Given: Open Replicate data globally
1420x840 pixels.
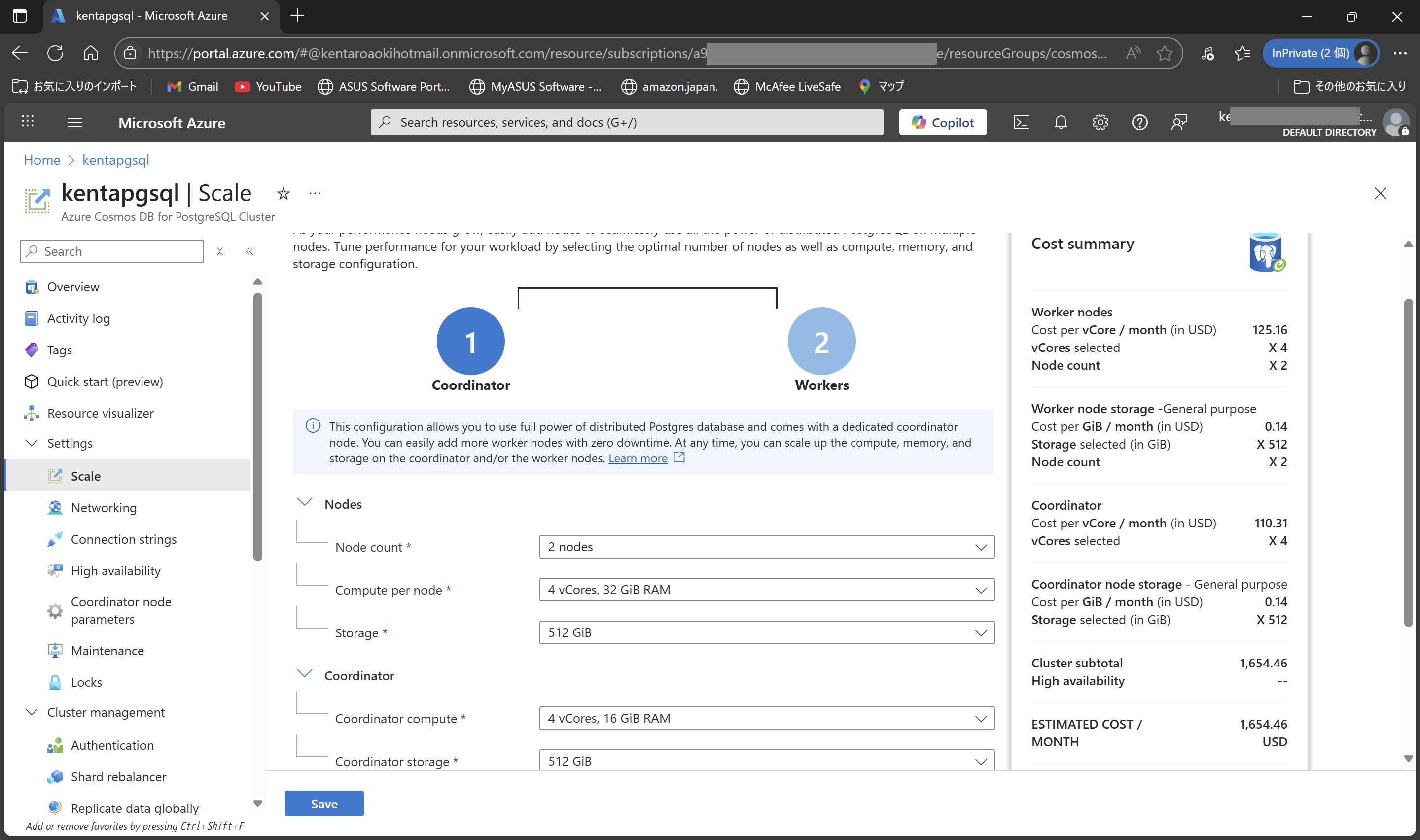Looking at the screenshot, I should (135, 808).
